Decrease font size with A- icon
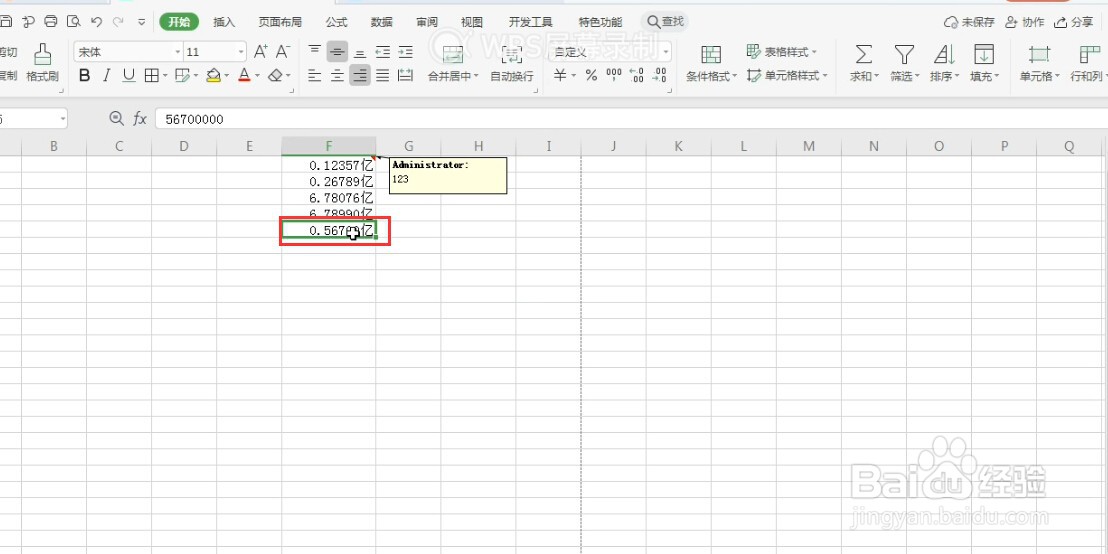The height and width of the screenshot is (554, 1108). point(283,52)
